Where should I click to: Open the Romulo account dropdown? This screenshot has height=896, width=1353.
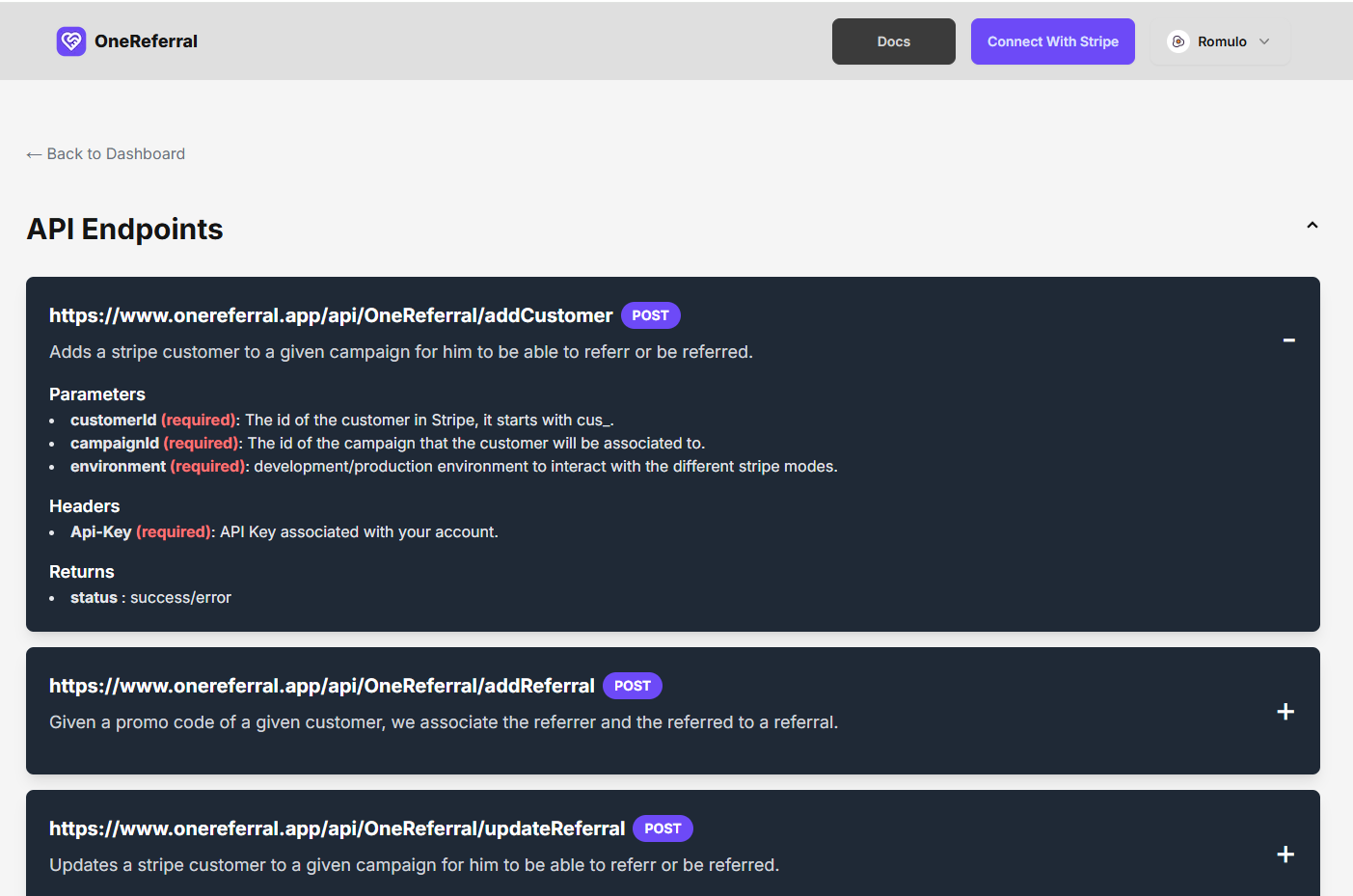point(1220,41)
